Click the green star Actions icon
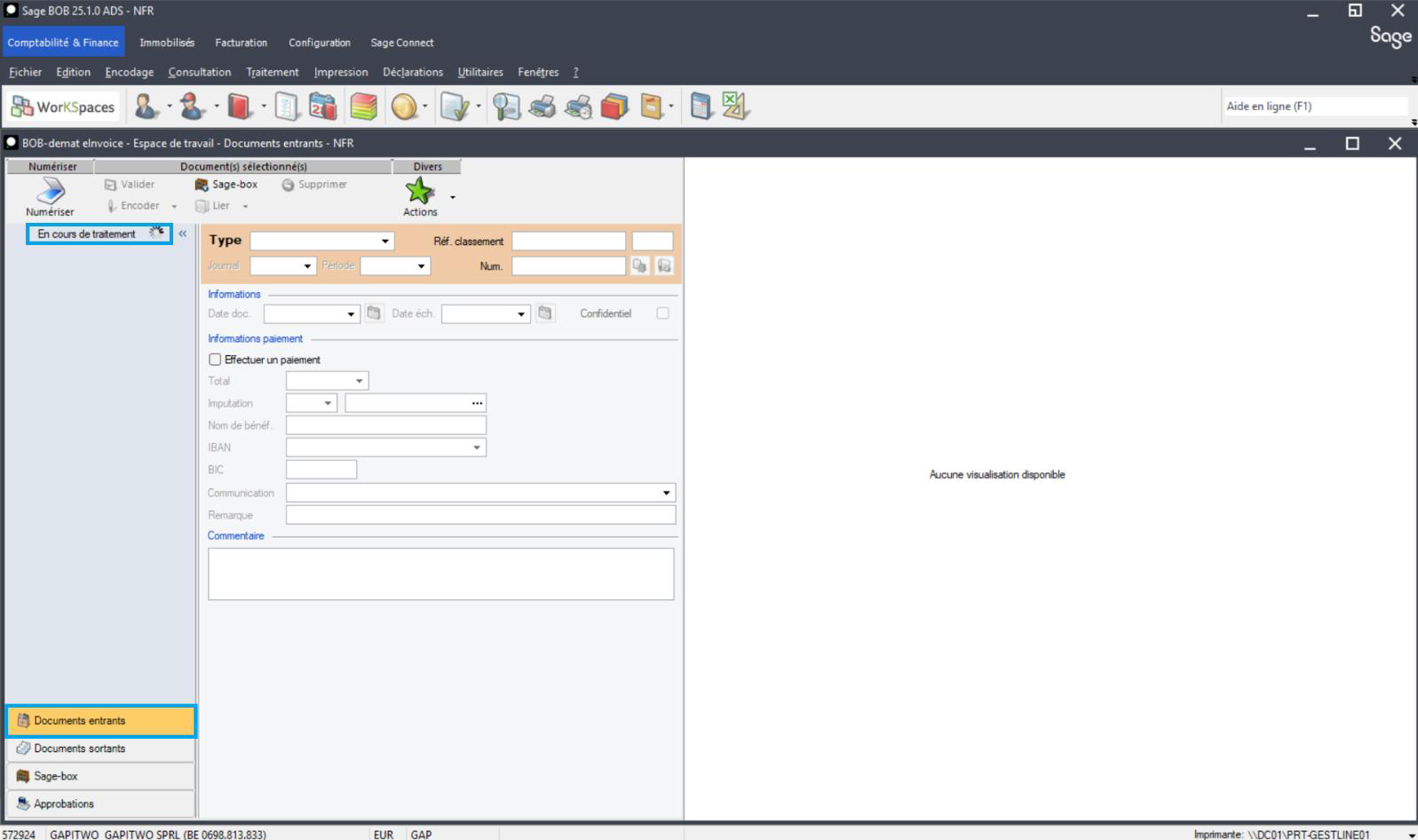 coord(419,190)
